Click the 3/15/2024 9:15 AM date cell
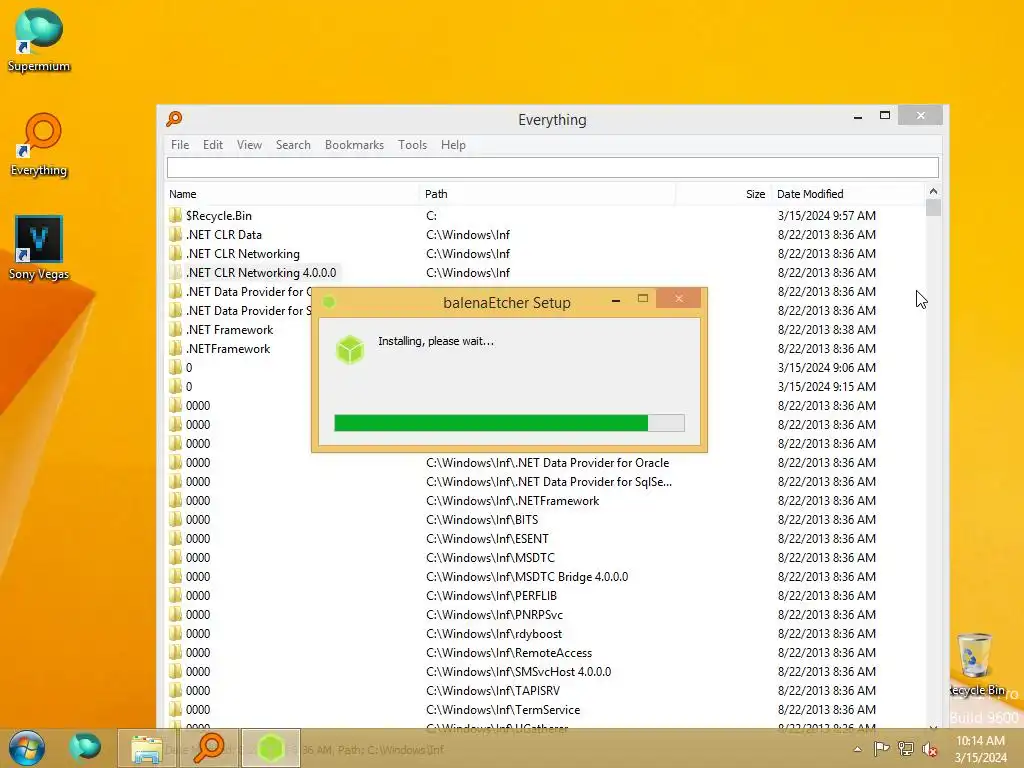 [827, 387]
